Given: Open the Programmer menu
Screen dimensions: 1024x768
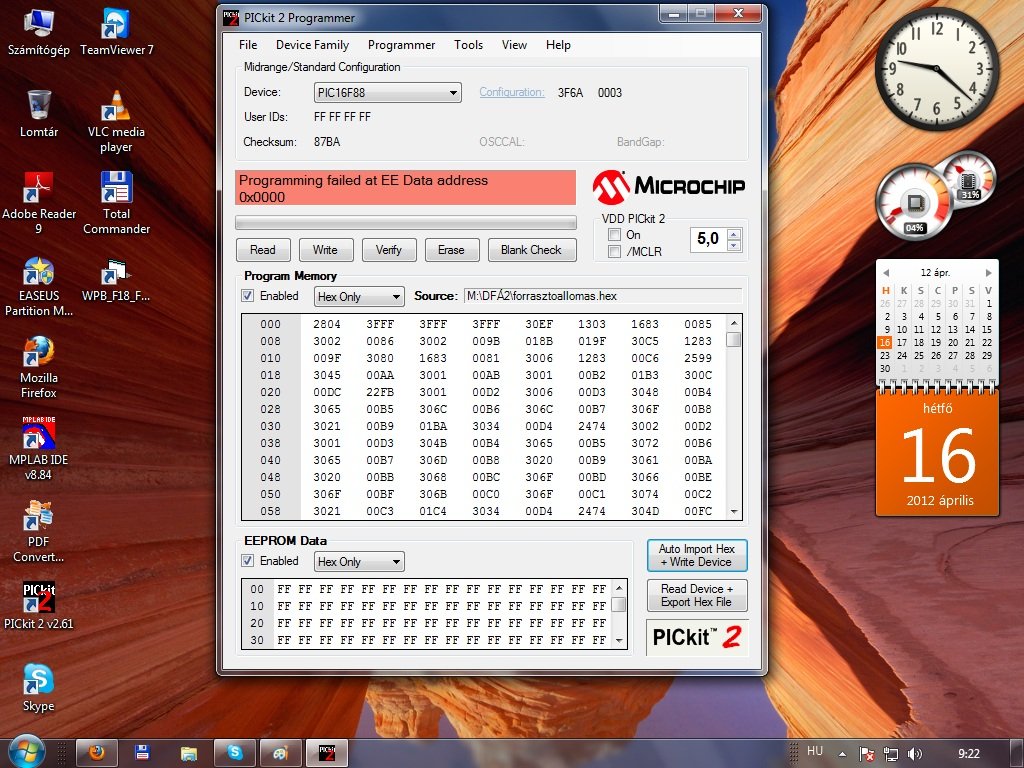Looking at the screenshot, I should tap(401, 45).
